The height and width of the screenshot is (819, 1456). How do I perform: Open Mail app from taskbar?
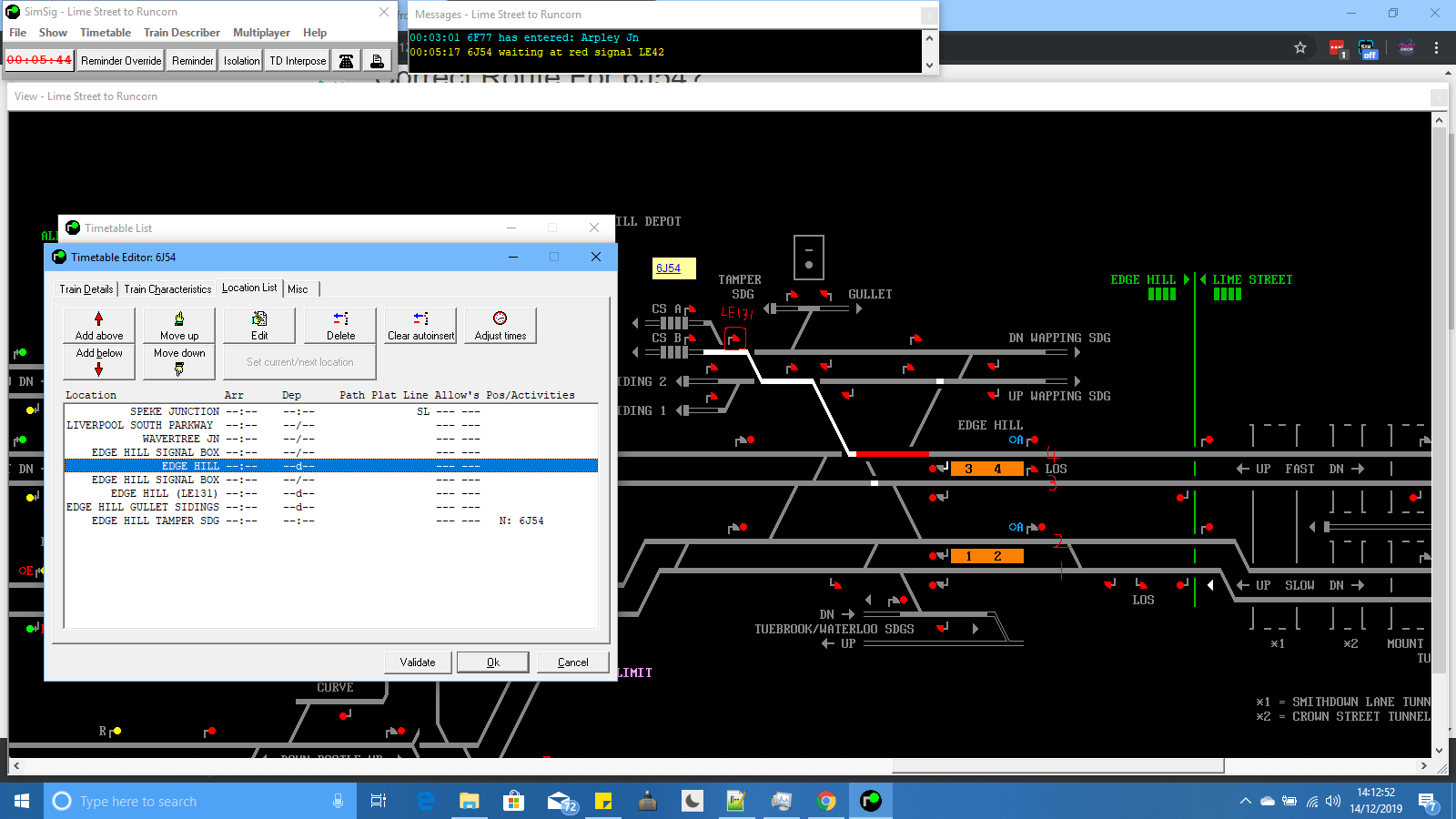pos(561,801)
